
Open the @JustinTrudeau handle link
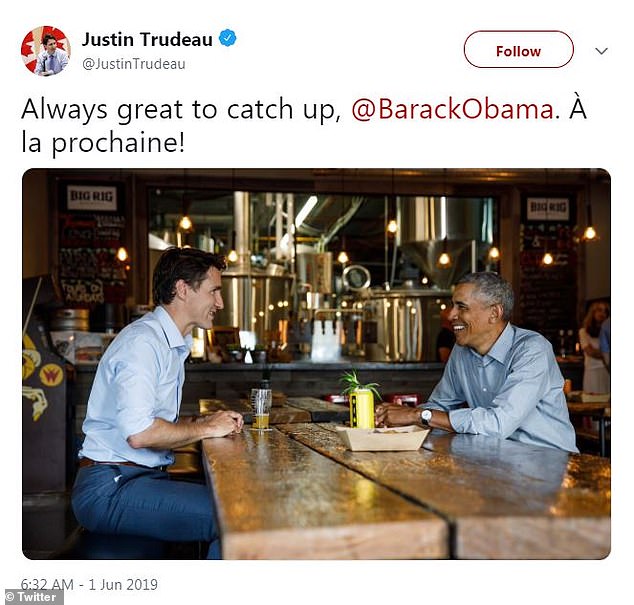(134, 64)
